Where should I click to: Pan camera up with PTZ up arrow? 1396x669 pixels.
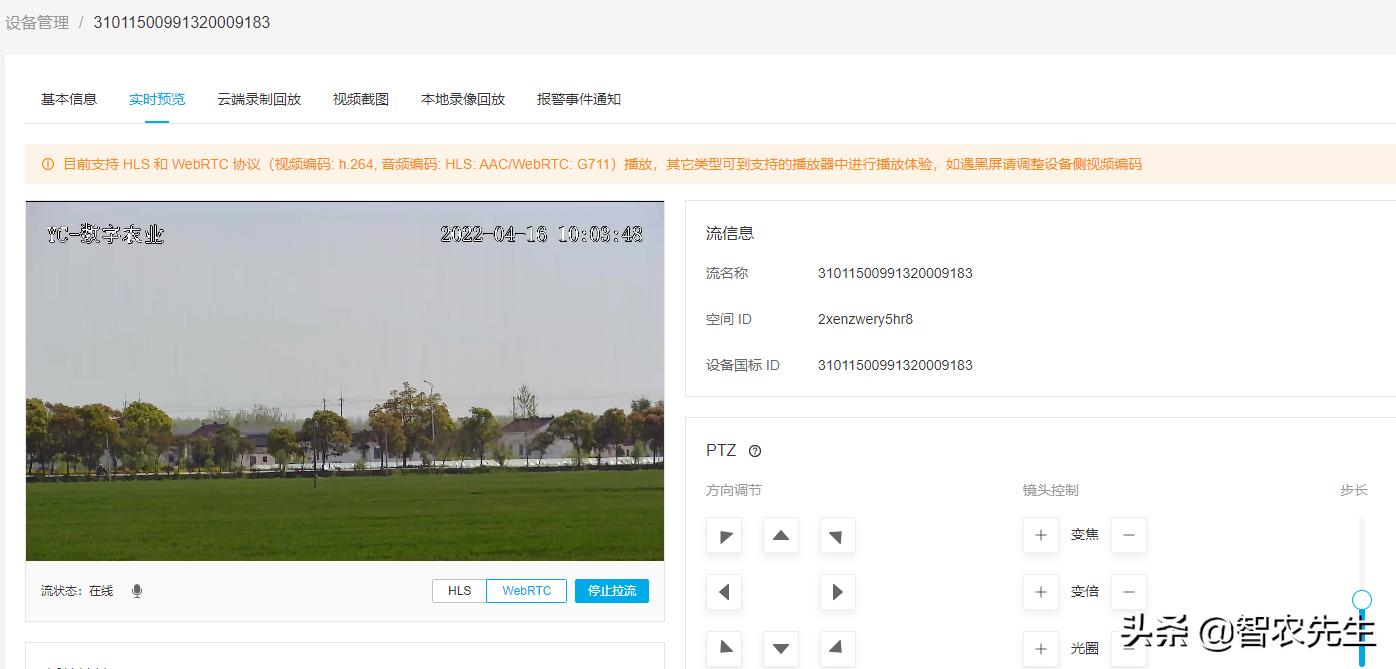click(x=781, y=535)
